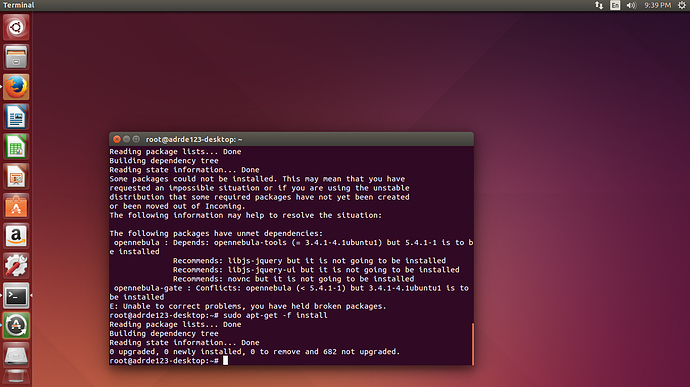The height and width of the screenshot is (387, 690).
Task: Click the '0 upgraded, 0 newly installed' line
Action: [x=255, y=352]
